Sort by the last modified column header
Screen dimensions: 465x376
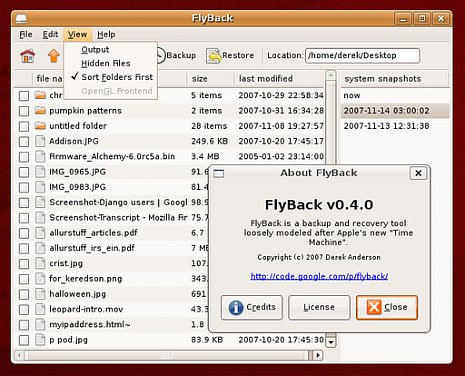[x=279, y=79]
